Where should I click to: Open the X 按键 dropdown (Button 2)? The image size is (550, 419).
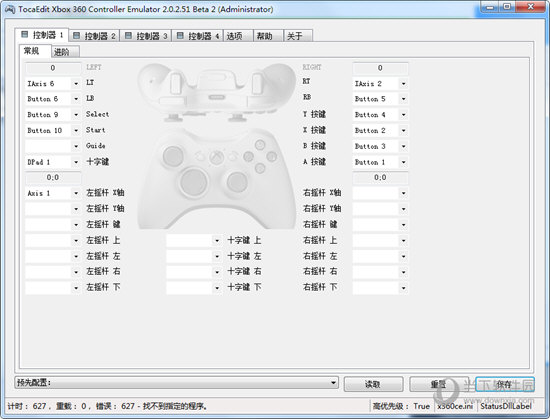click(380, 130)
